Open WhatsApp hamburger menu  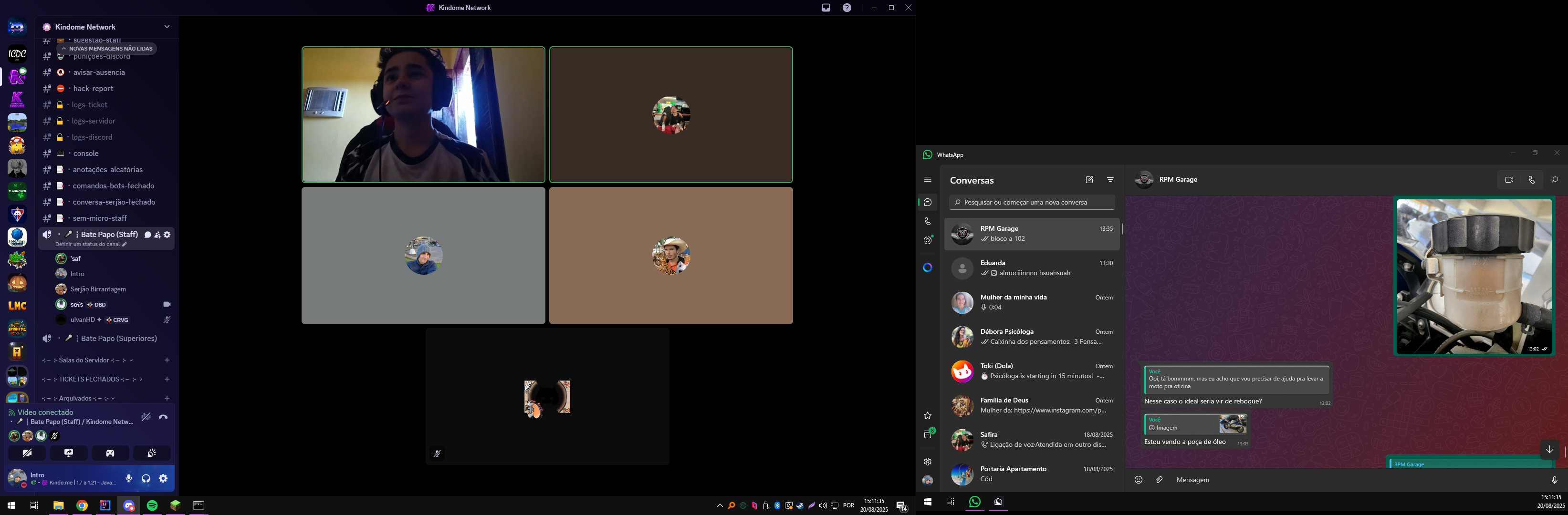(927, 180)
